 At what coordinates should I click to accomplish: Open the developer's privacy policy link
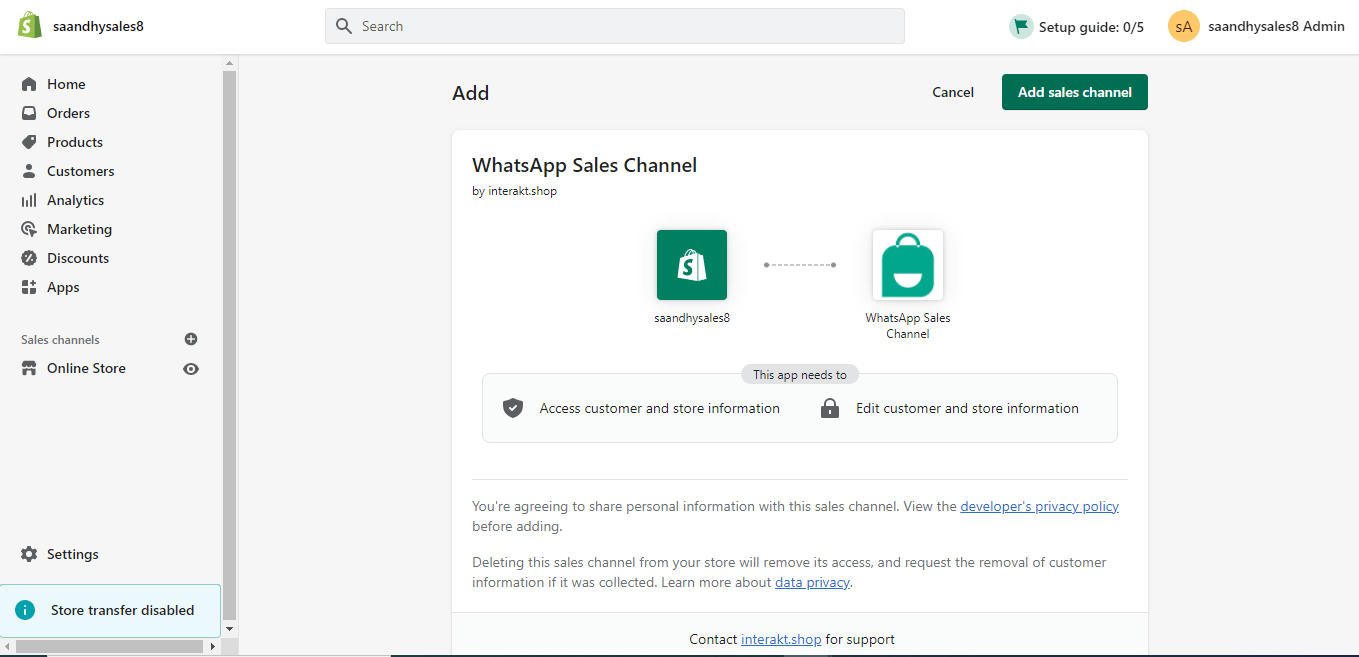(x=1040, y=506)
